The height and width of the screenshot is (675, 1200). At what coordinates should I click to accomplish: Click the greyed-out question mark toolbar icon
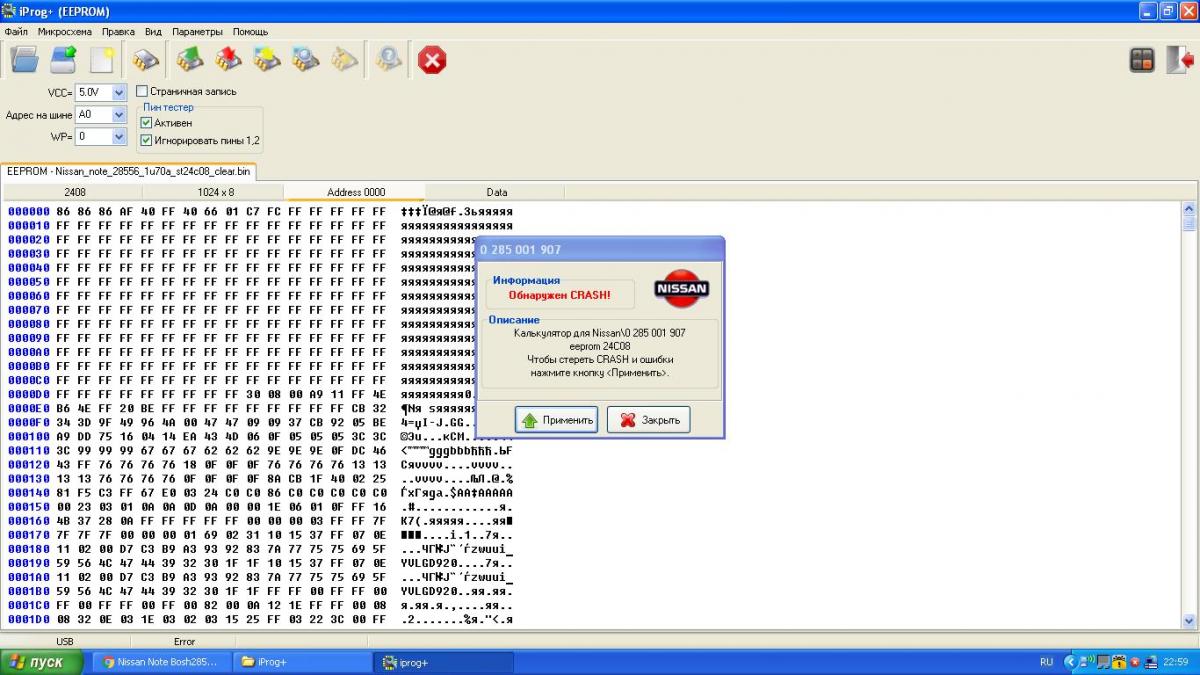(388, 60)
